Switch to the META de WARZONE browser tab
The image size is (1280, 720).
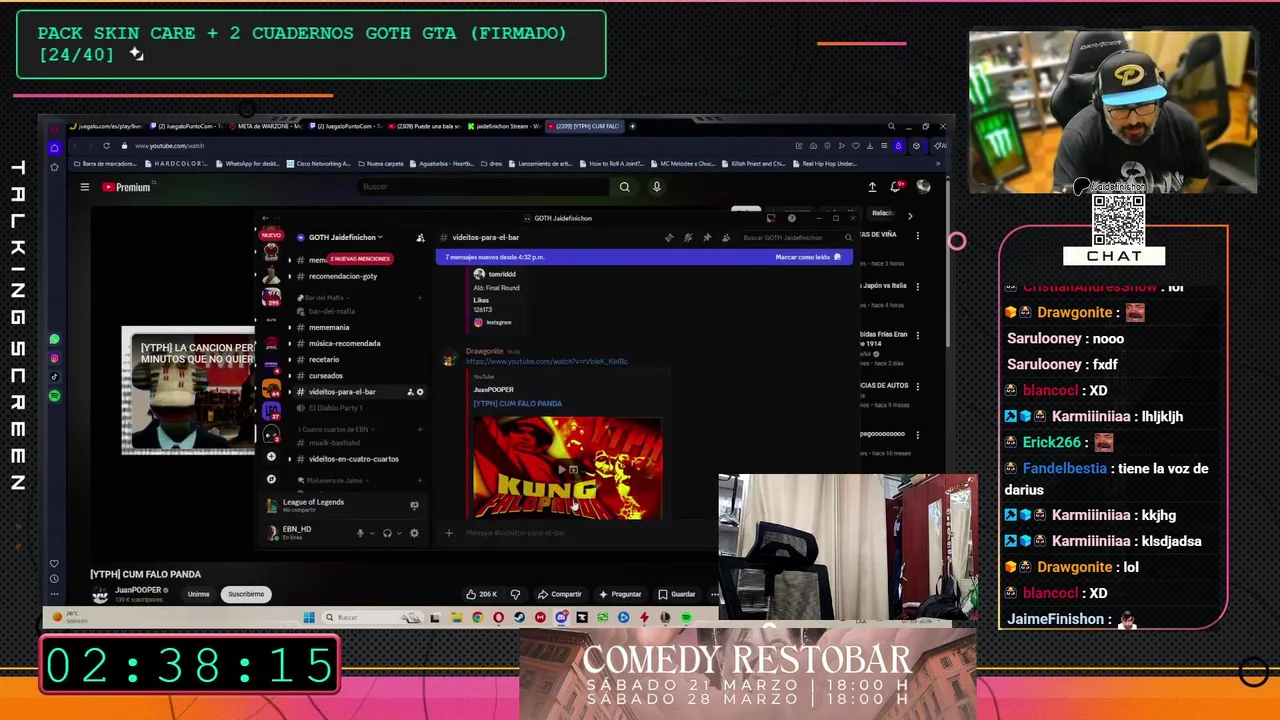266,126
